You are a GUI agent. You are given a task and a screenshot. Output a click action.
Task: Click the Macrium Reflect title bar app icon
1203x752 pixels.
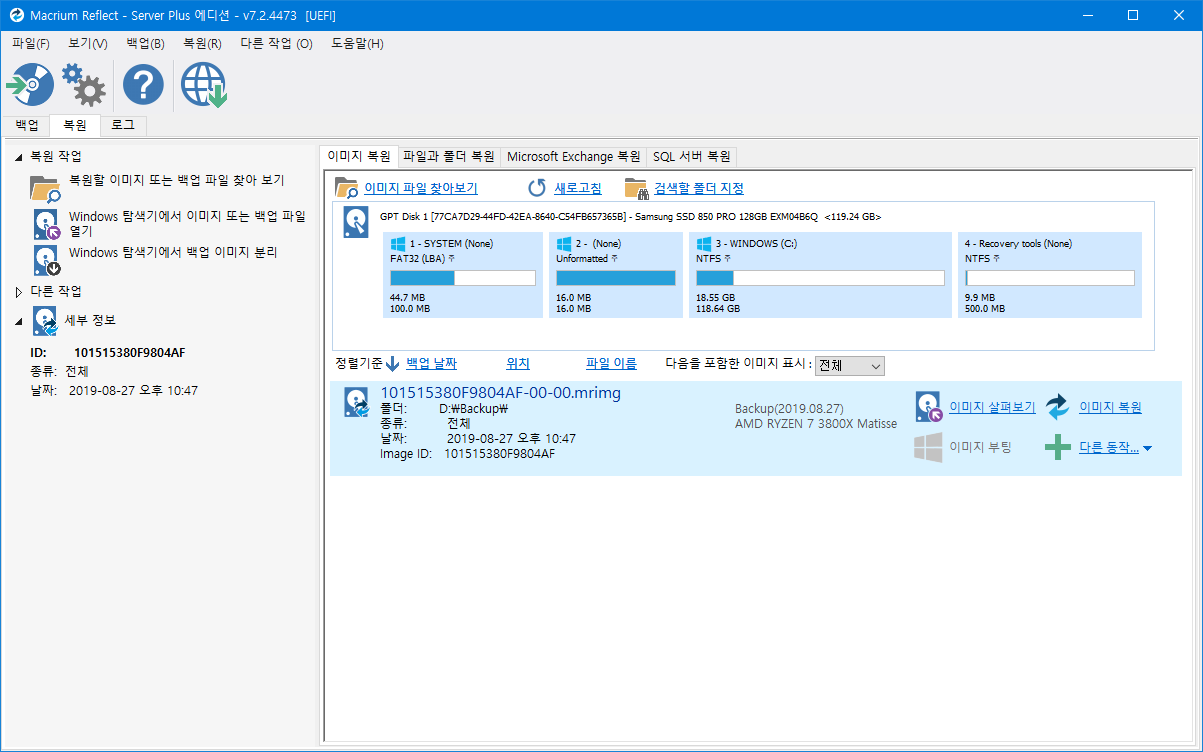click(16, 15)
